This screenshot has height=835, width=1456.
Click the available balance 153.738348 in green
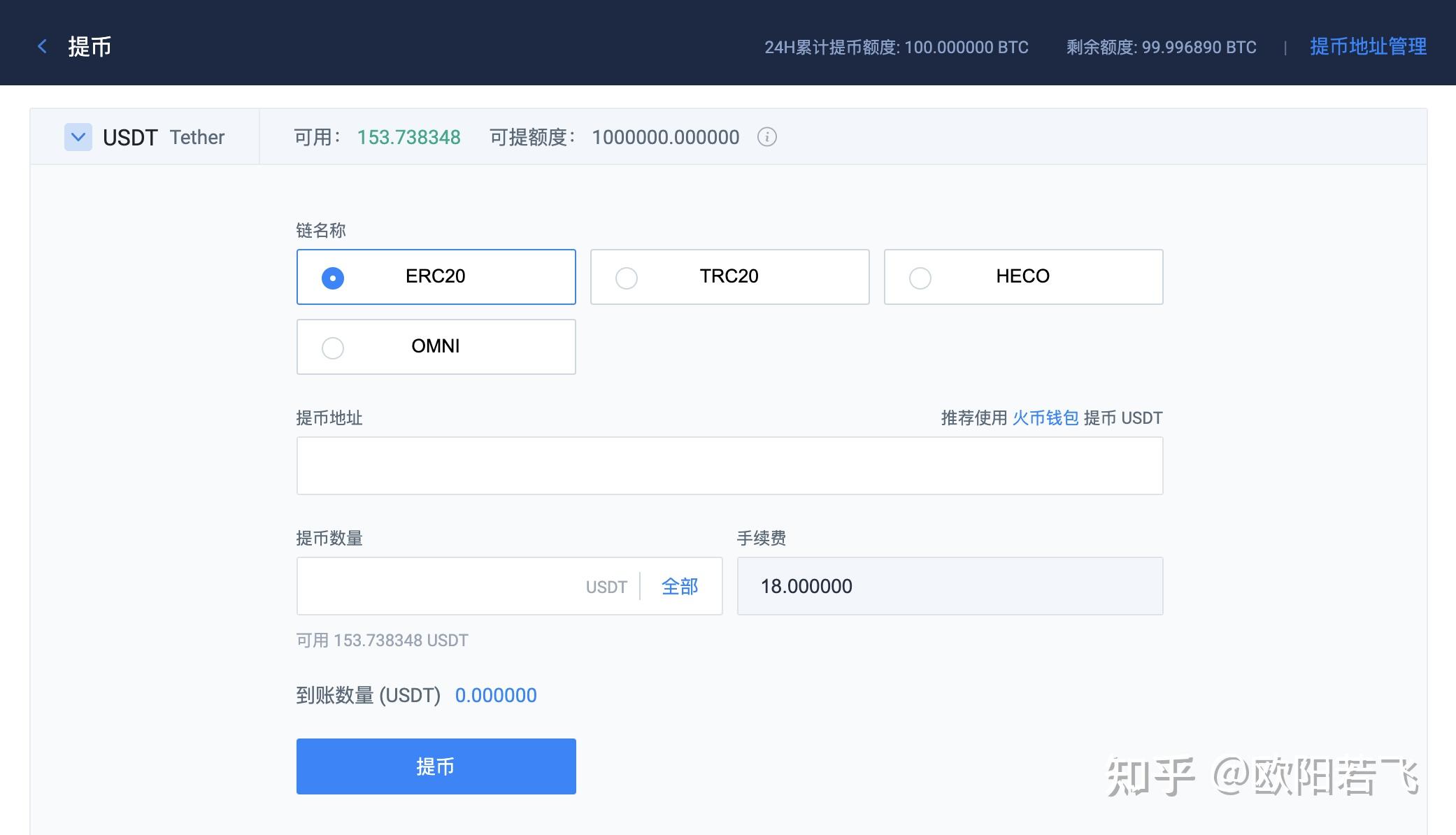click(409, 137)
